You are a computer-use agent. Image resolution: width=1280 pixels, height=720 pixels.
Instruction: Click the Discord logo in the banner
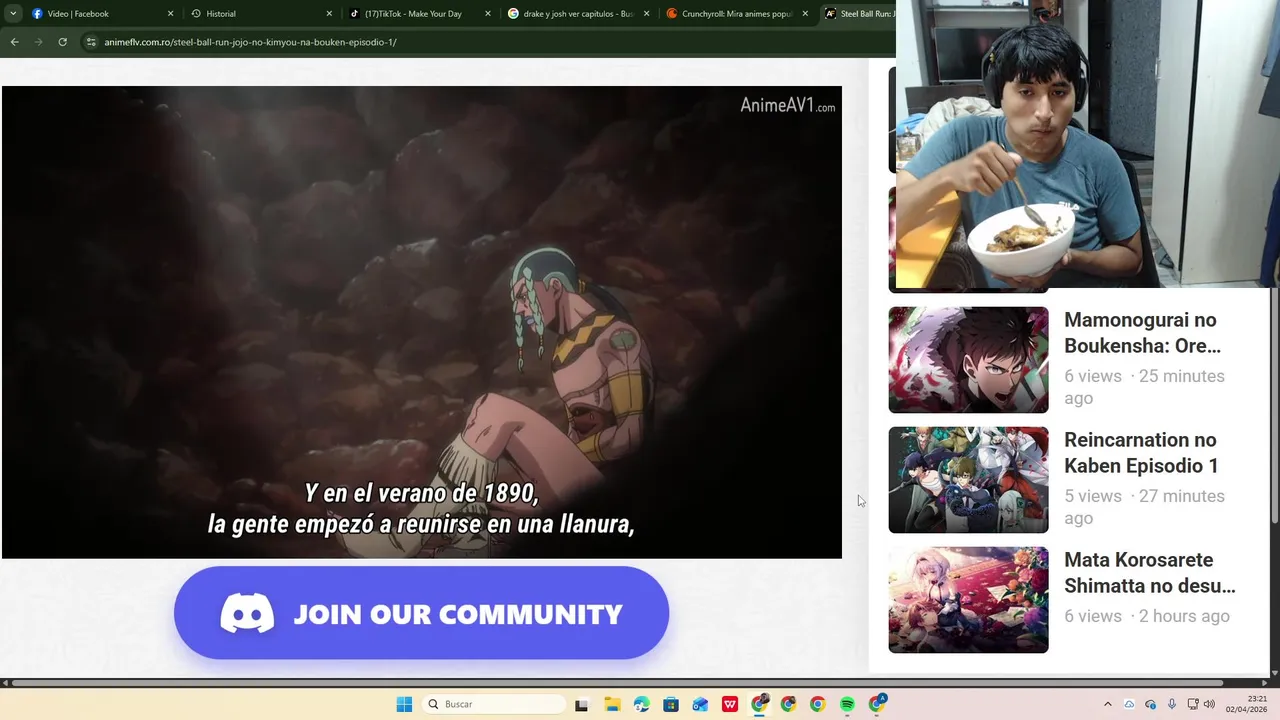[247, 613]
